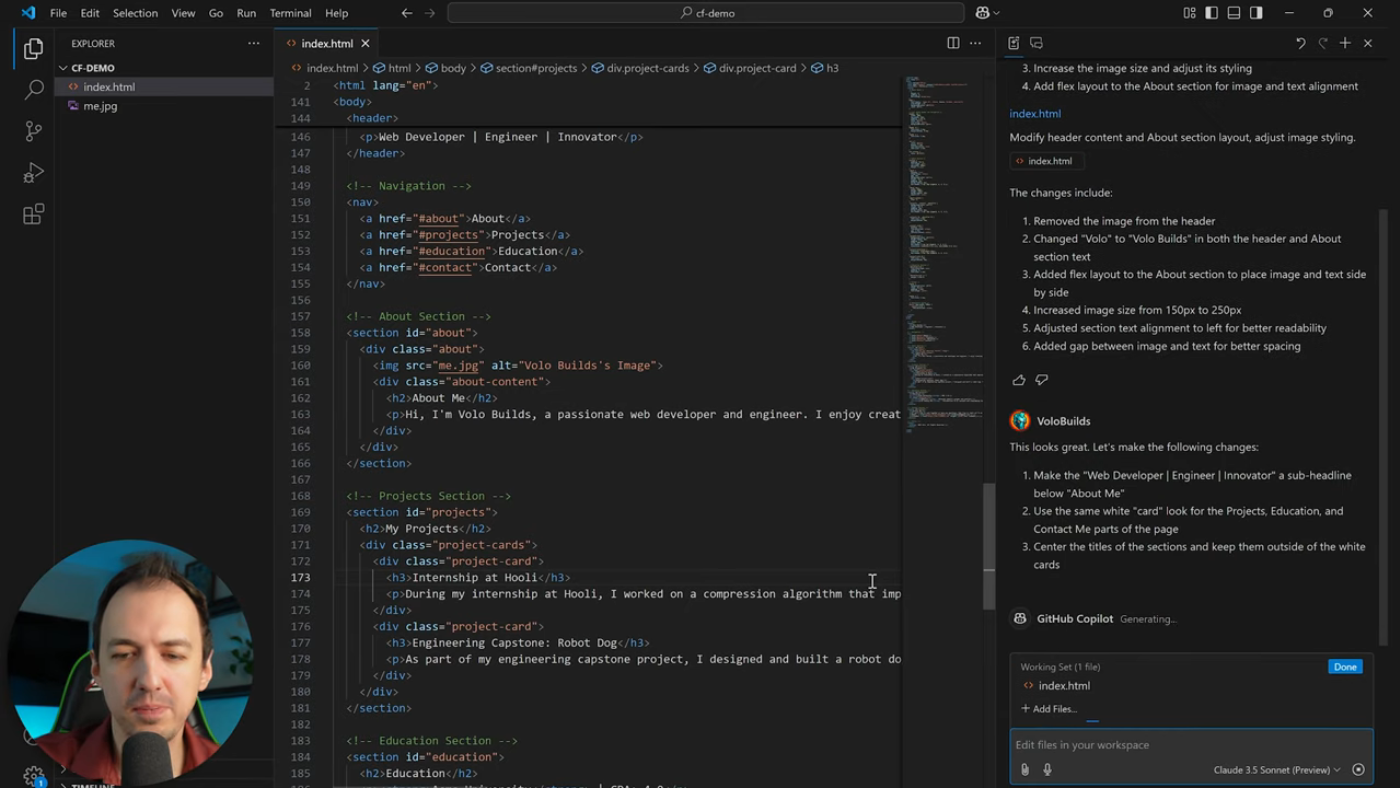Undo the last Copilot edit
This screenshot has width=1400, height=788.
1300,43
